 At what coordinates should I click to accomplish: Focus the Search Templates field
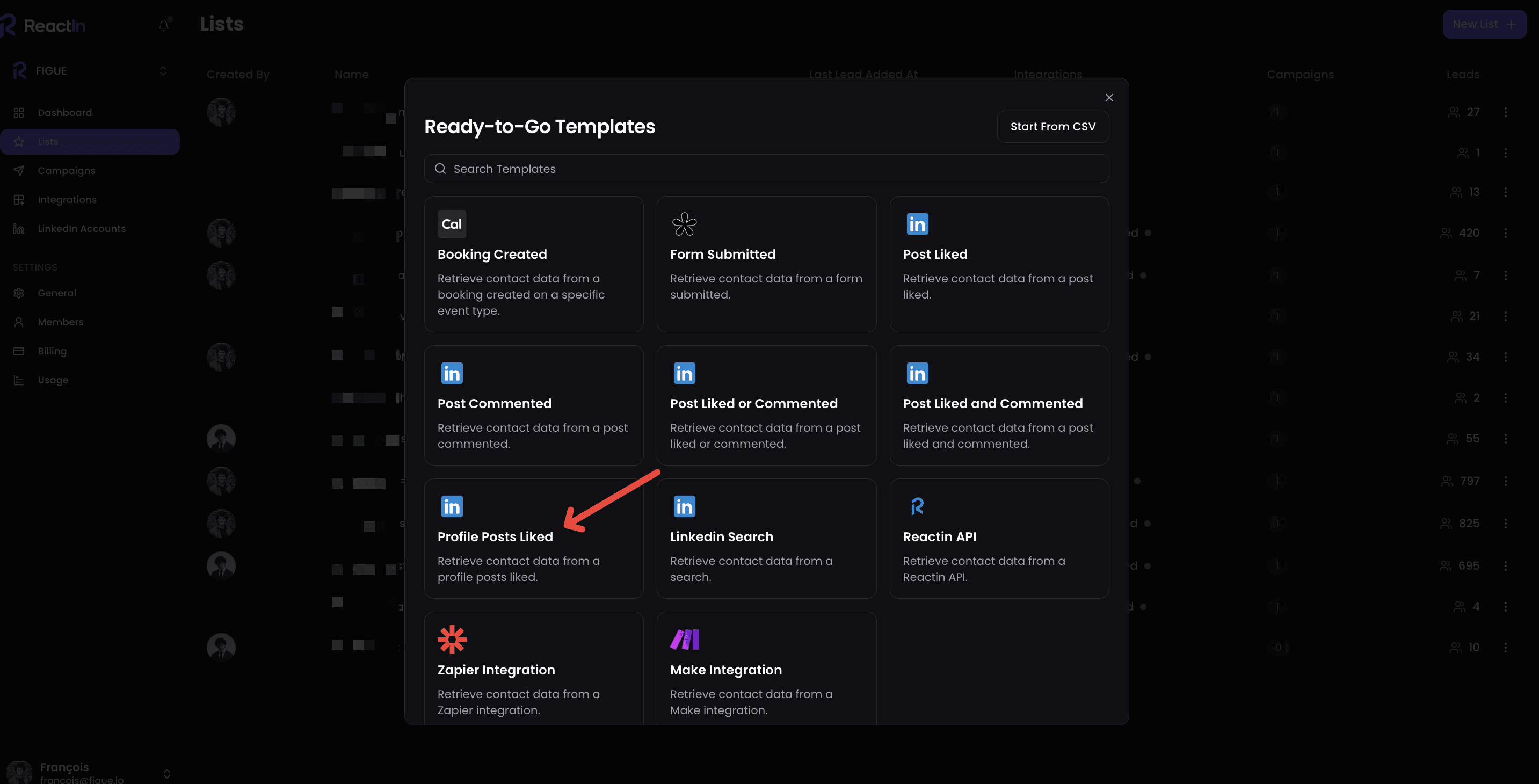[x=766, y=169]
